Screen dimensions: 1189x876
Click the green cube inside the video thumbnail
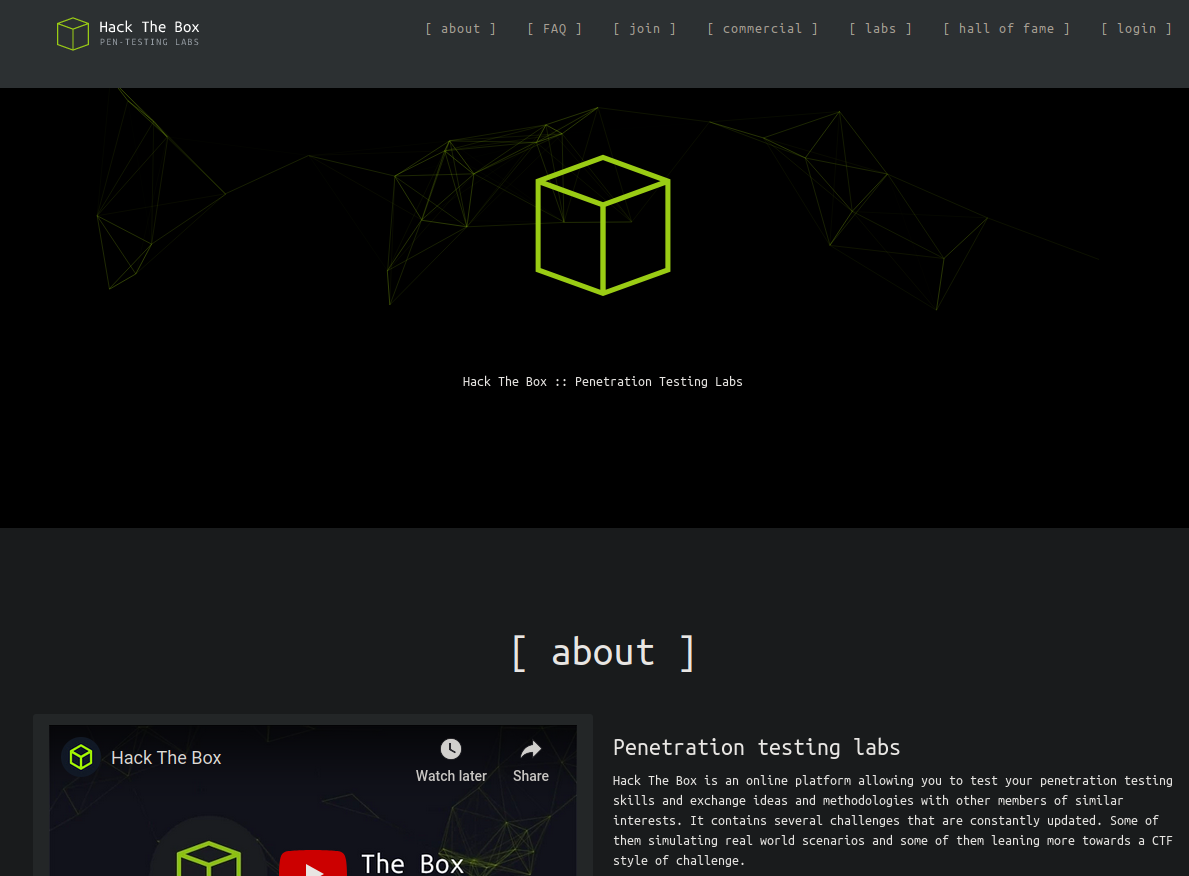pyautogui.click(x=209, y=859)
